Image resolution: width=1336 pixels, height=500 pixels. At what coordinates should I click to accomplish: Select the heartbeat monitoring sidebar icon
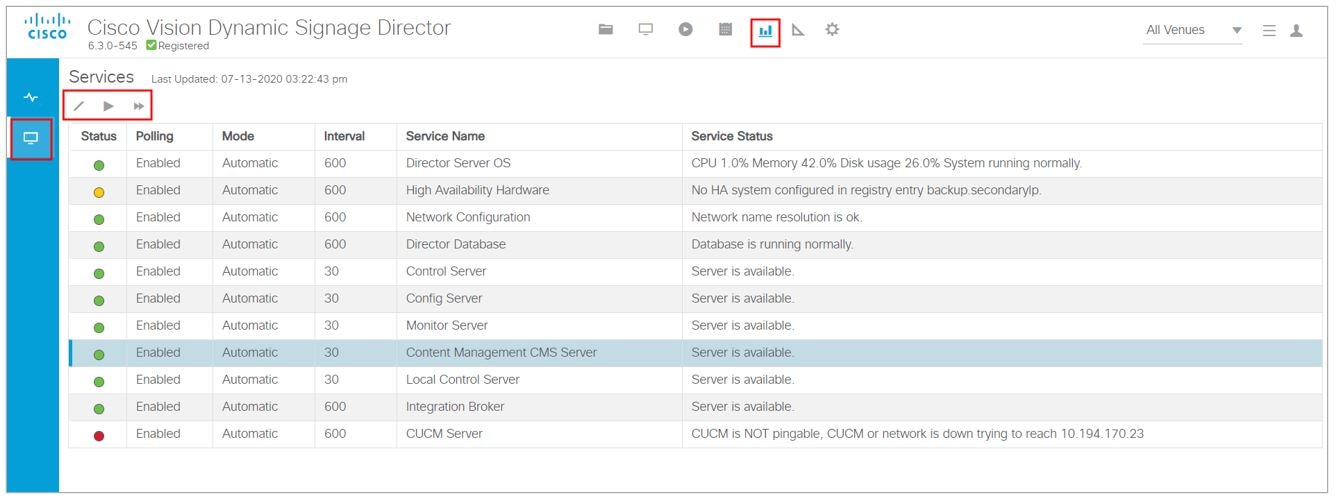32,98
